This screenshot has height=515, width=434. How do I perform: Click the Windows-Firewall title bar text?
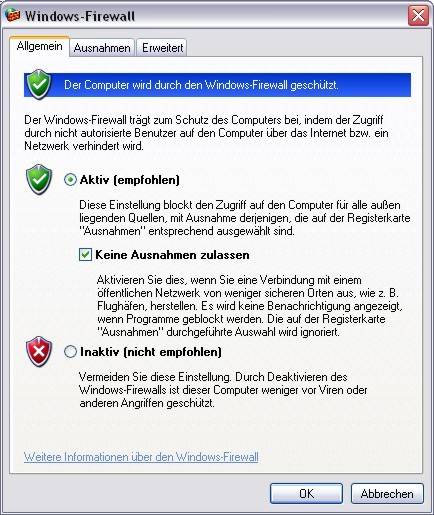tap(80, 16)
